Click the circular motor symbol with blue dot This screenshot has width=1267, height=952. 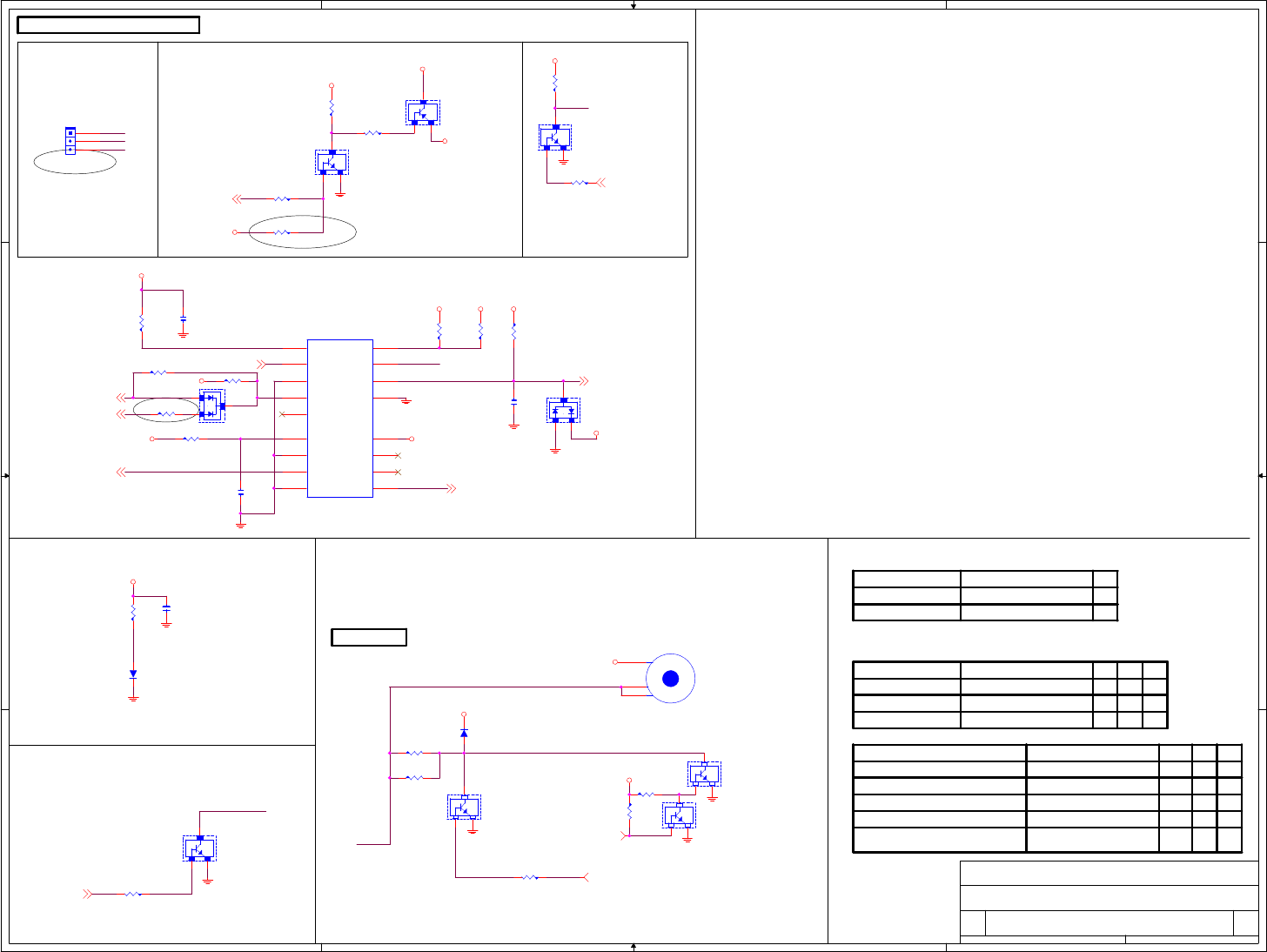pos(670,680)
